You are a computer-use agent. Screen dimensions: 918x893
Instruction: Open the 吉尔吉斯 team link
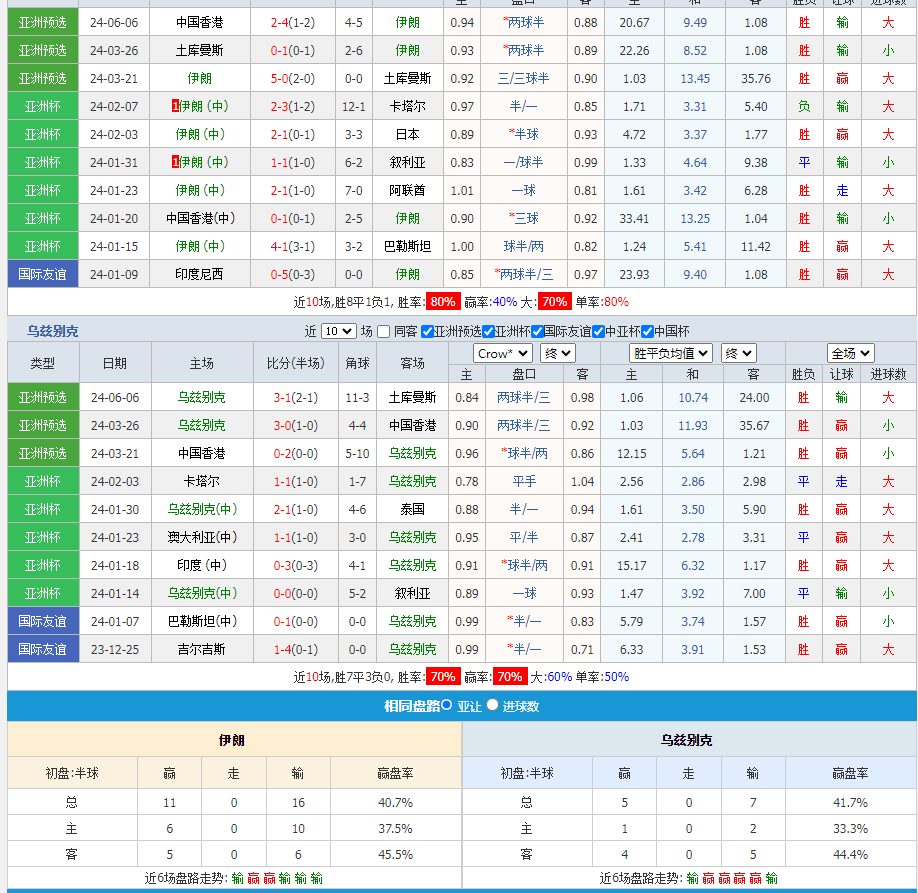pos(201,649)
